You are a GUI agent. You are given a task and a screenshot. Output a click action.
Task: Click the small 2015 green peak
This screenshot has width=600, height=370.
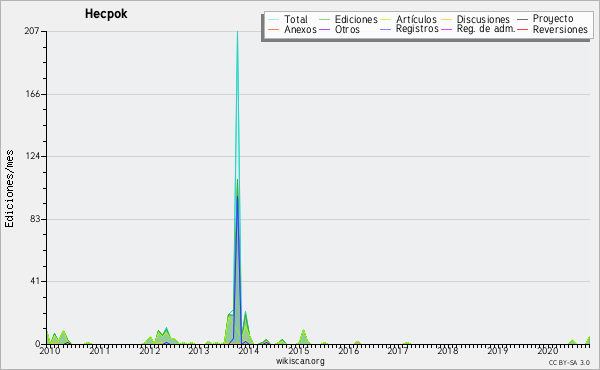point(303,336)
